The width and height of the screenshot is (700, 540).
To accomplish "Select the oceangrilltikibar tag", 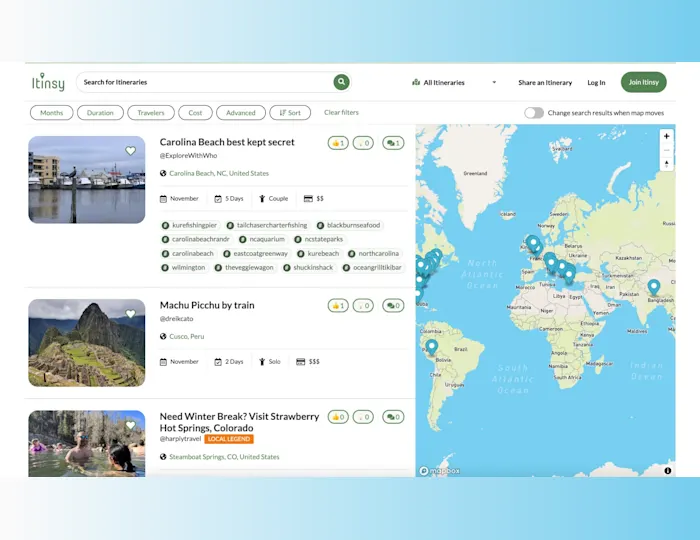I will [x=372, y=267].
